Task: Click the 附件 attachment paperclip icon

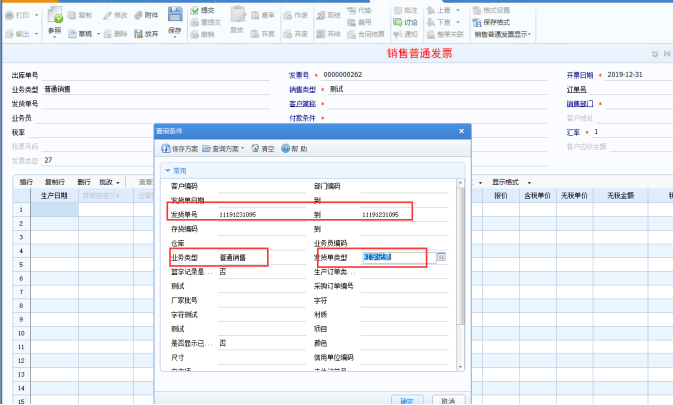Action: point(138,15)
